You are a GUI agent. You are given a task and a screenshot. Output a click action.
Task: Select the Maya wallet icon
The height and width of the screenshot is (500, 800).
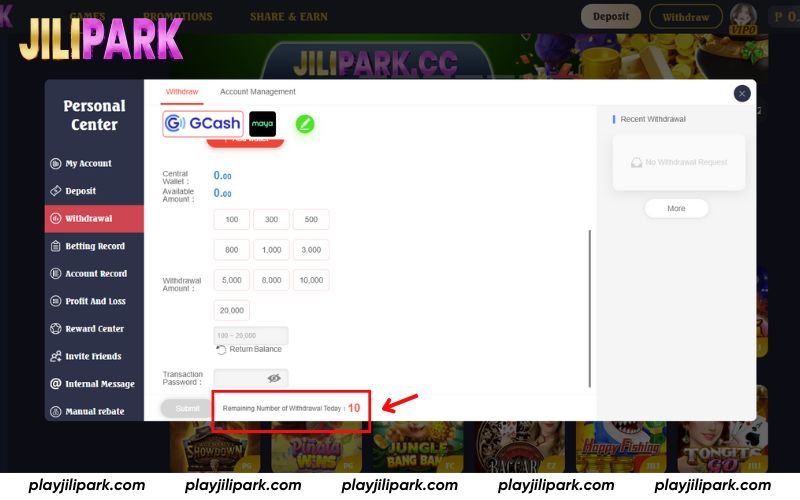pos(262,124)
